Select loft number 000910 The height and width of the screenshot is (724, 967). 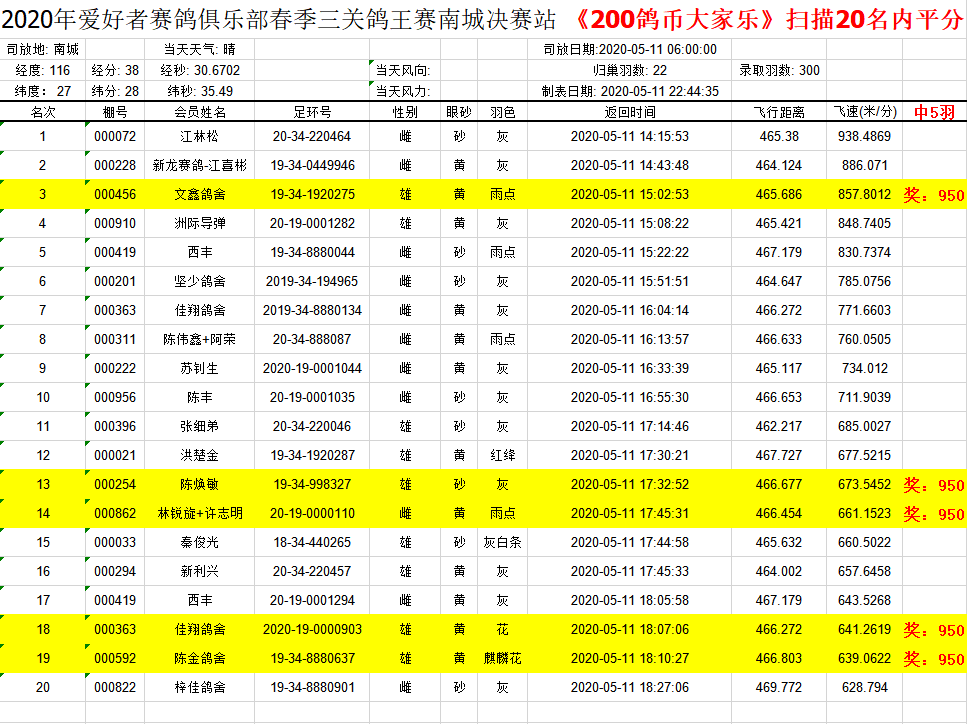(115, 223)
